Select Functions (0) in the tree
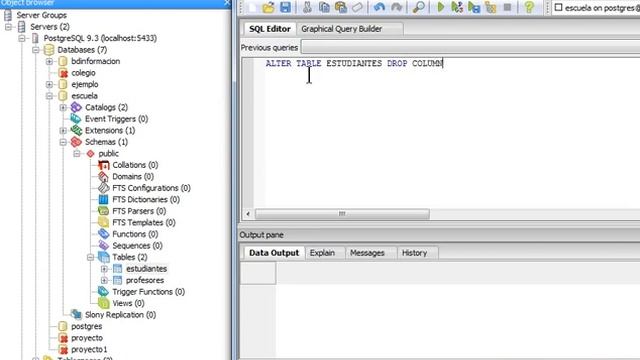Viewport: 640px width, 360px height. (135, 234)
